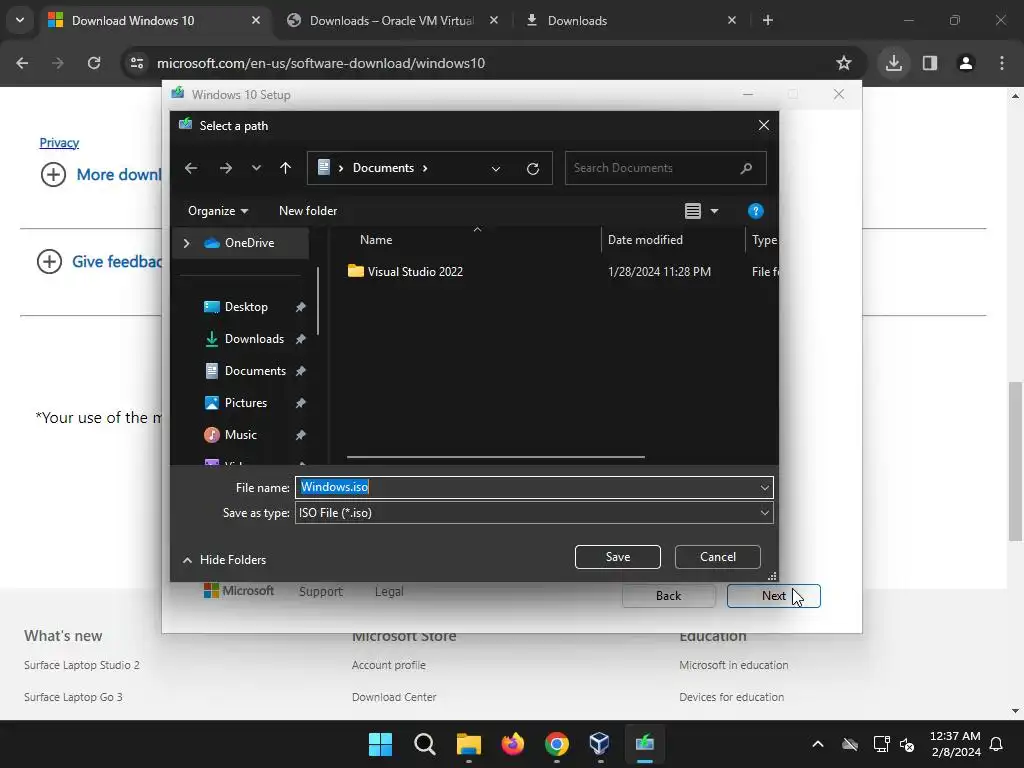Sort files by Name column
Image resolution: width=1024 pixels, height=768 pixels.
click(376, 240)
